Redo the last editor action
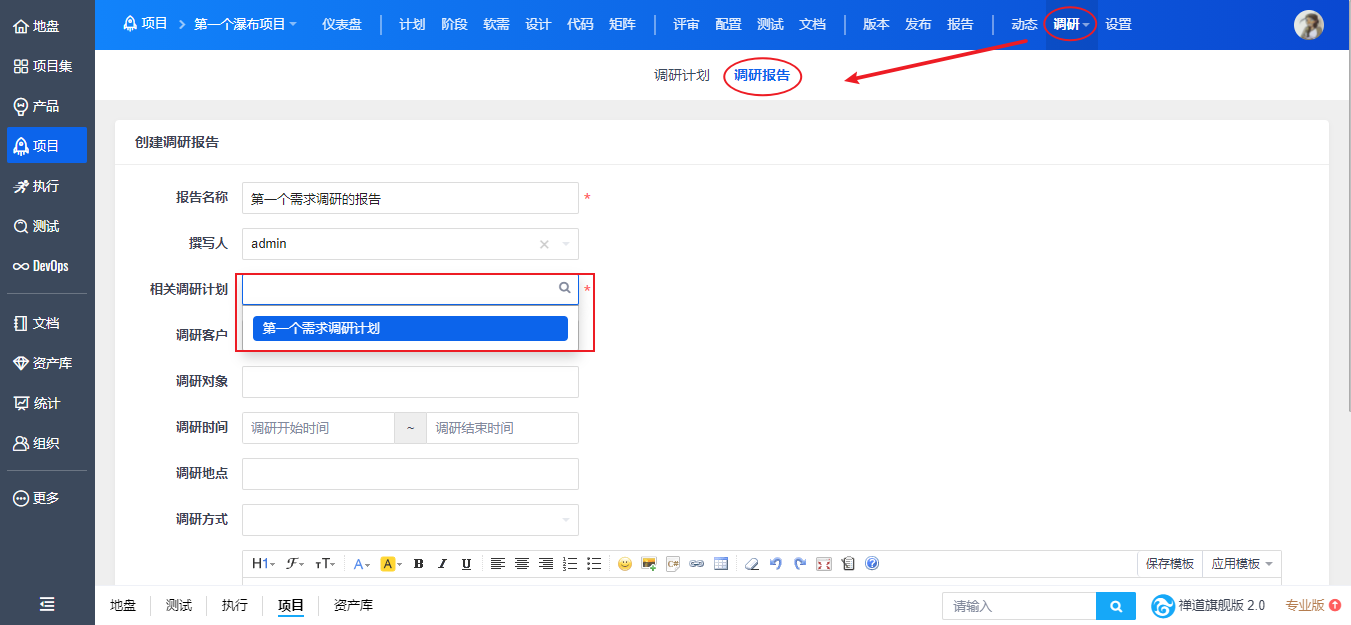 coord(800,564)
